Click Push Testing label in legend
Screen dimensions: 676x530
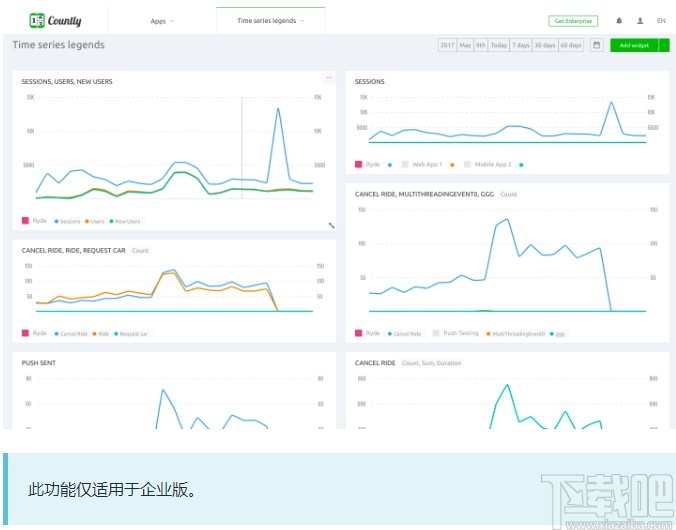[x=461, y=333]
